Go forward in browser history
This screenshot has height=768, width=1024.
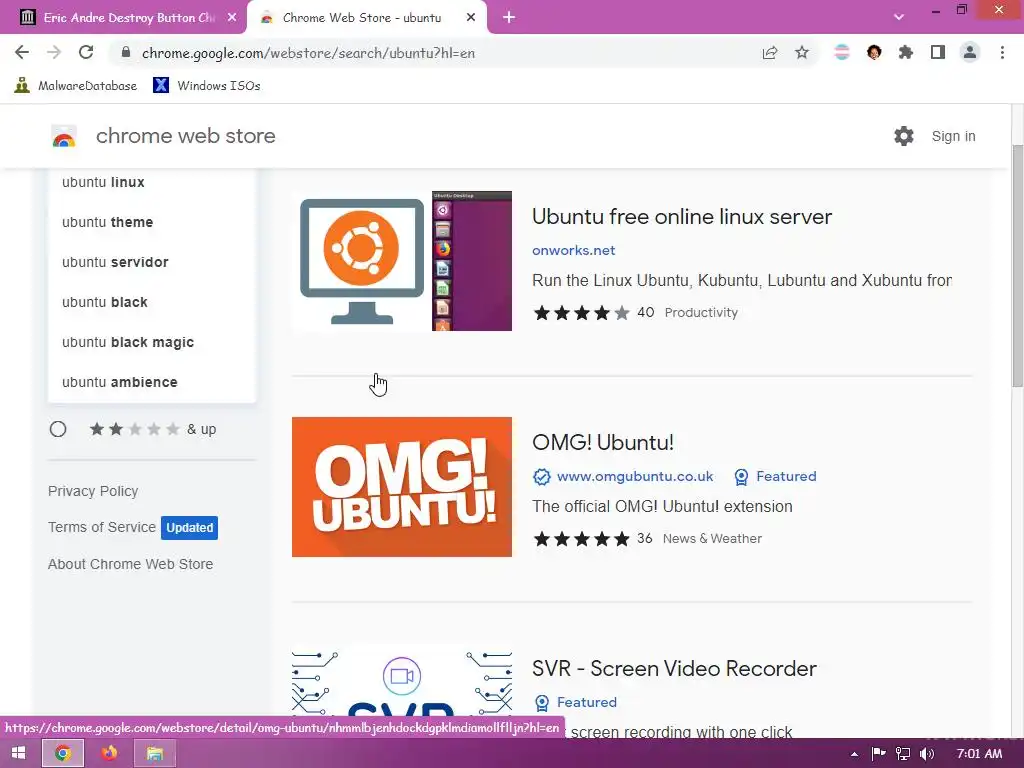[54, 52]
